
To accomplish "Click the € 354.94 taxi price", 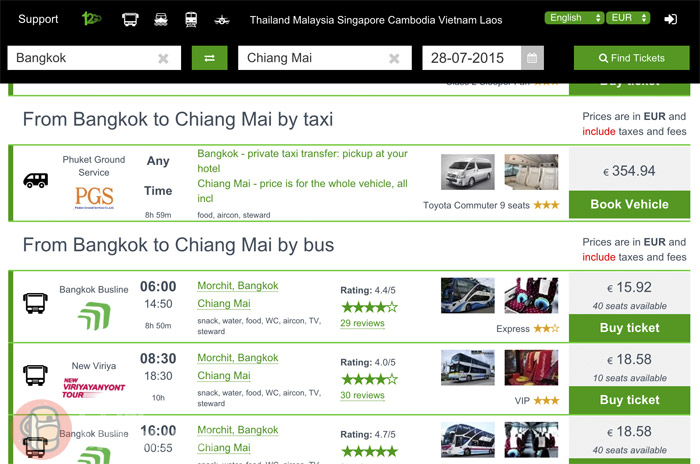I will click(x=629, y=171).
